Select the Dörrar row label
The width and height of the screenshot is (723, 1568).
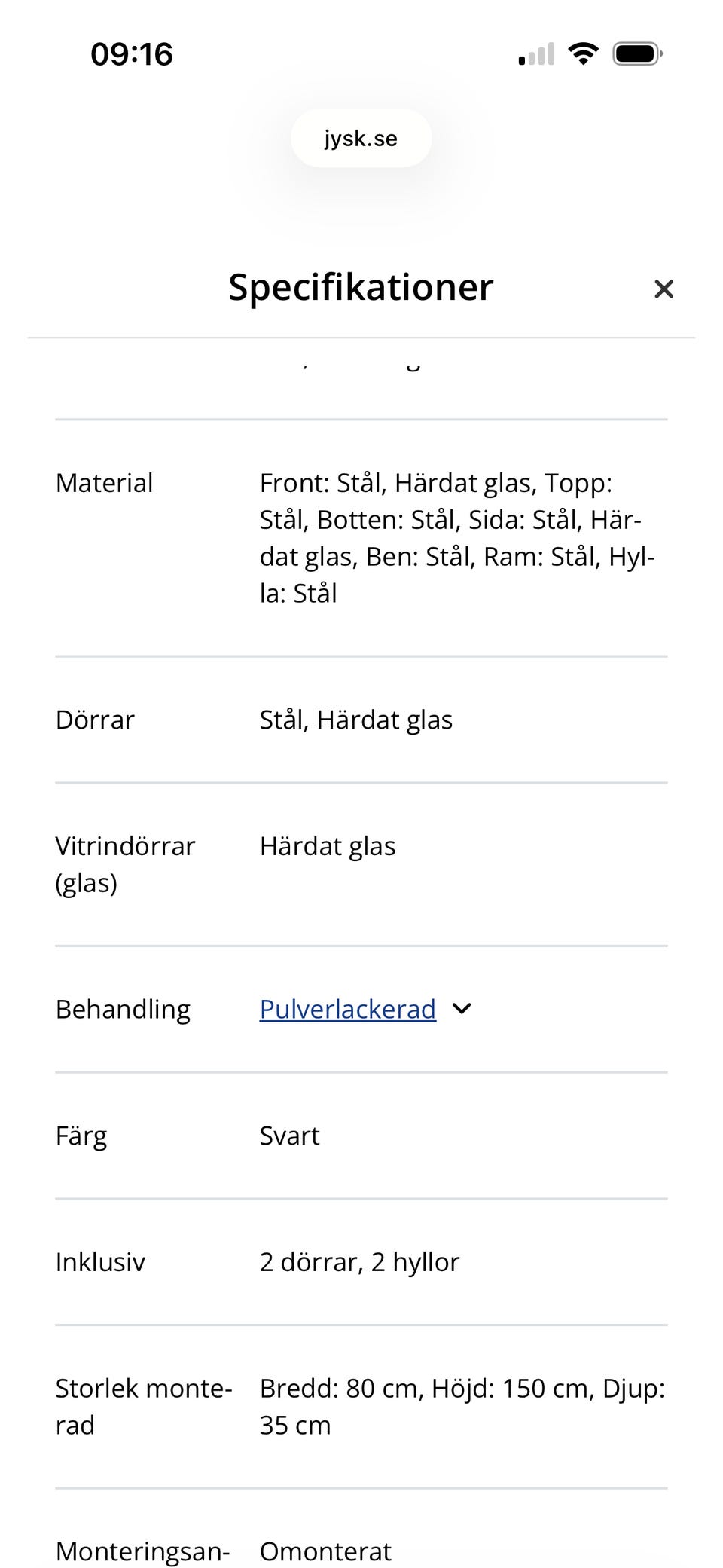point(95,720)
